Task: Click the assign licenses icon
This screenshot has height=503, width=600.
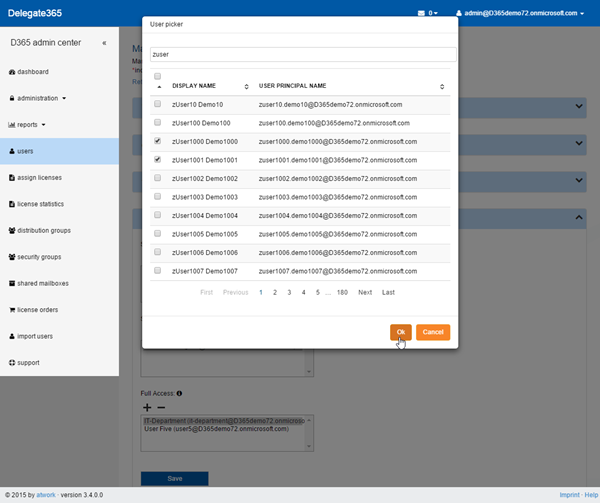Action: (x=12, y=178)
